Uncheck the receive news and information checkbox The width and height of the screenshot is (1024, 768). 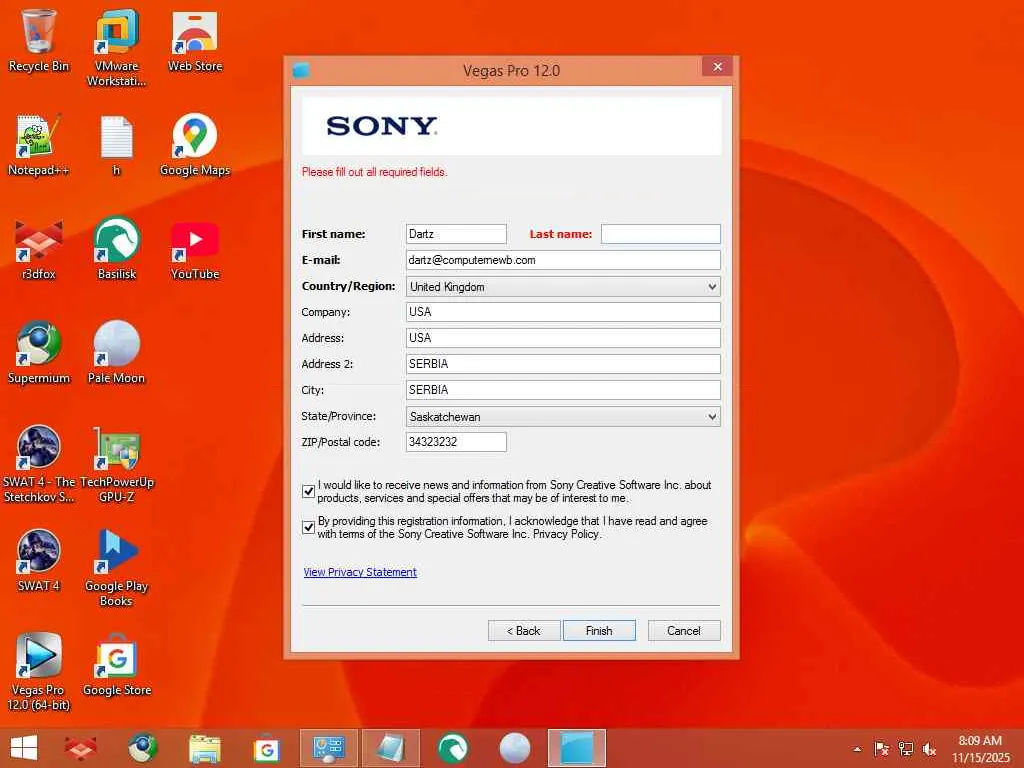tap(309, 491)
